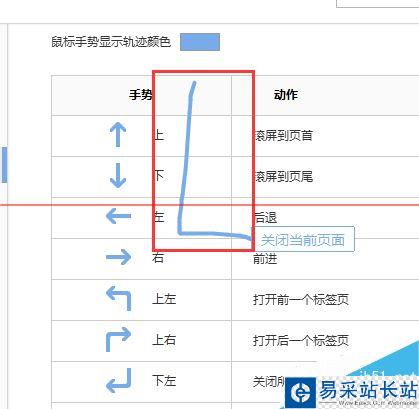419x409 pixels.
Task: Click the 下左 gesture label
Action: tap(164, 381)
